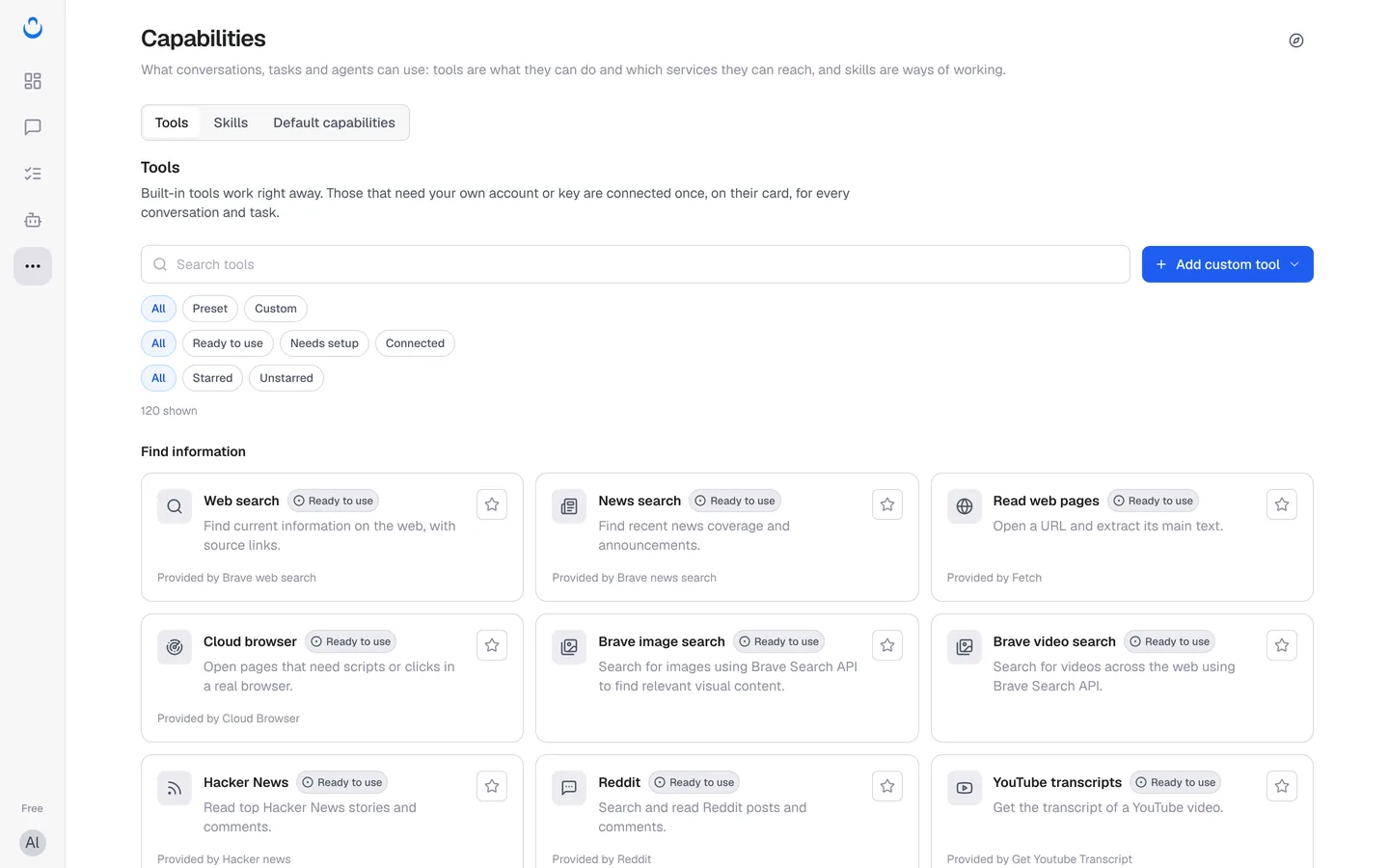
Task: Filter tools by Preset
Action: coord(210,309)
